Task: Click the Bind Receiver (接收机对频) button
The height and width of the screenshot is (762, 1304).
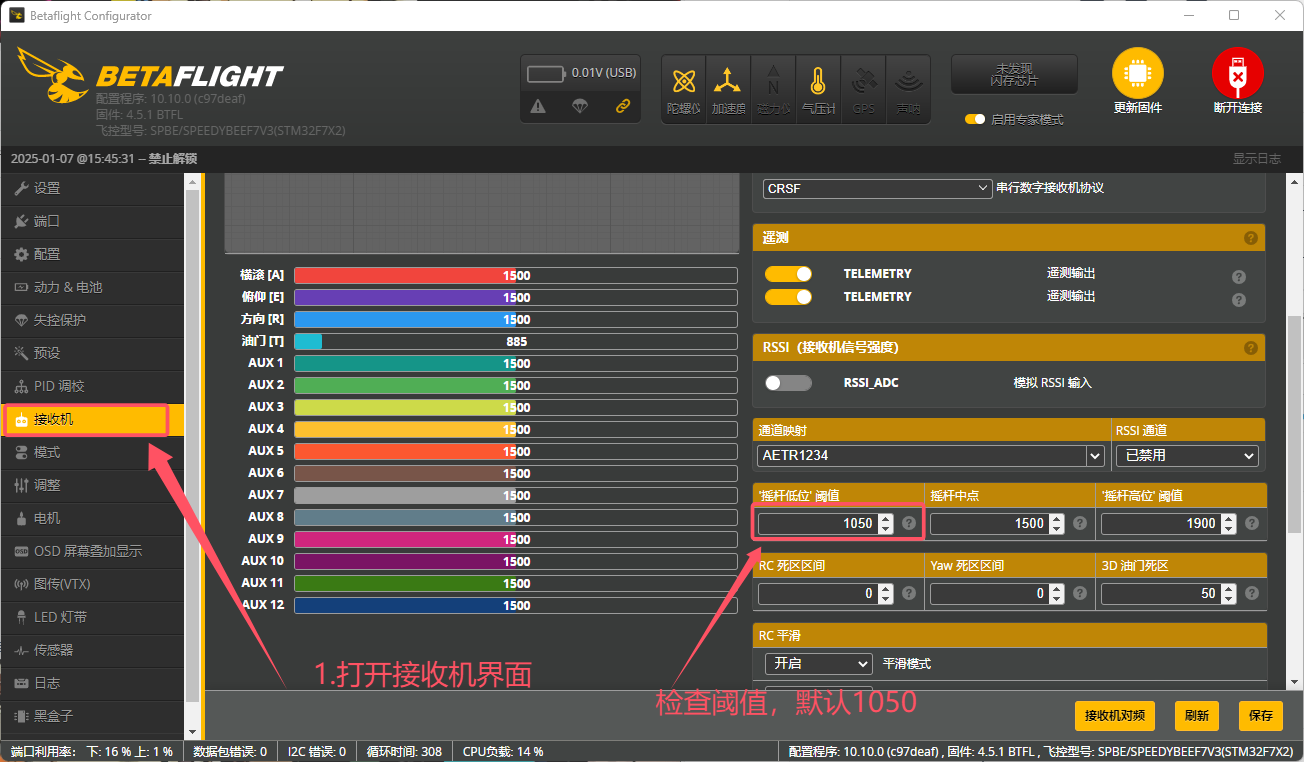Action: point(1114,715)
